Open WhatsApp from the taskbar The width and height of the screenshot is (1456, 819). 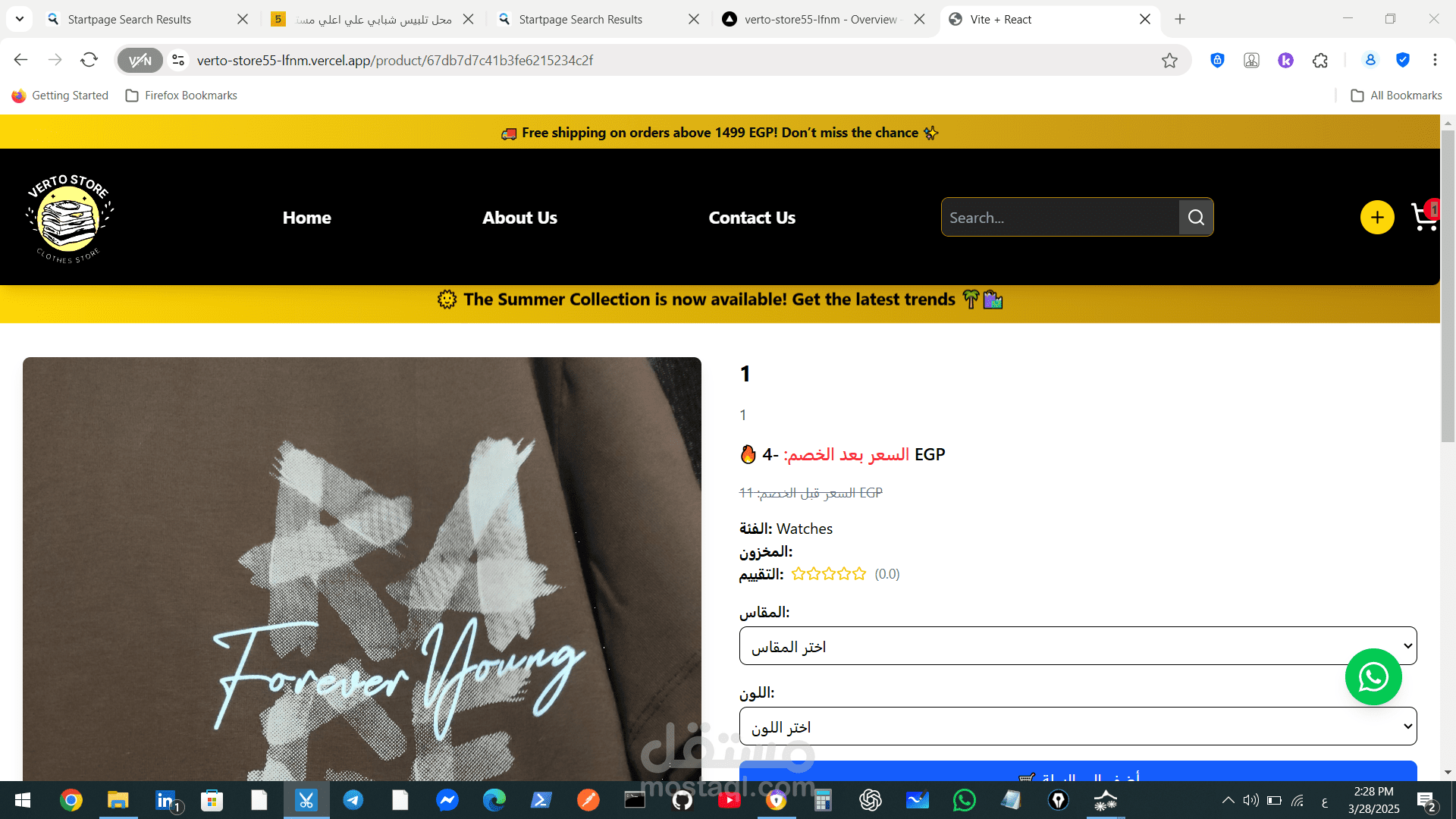(x=965, y=800)
